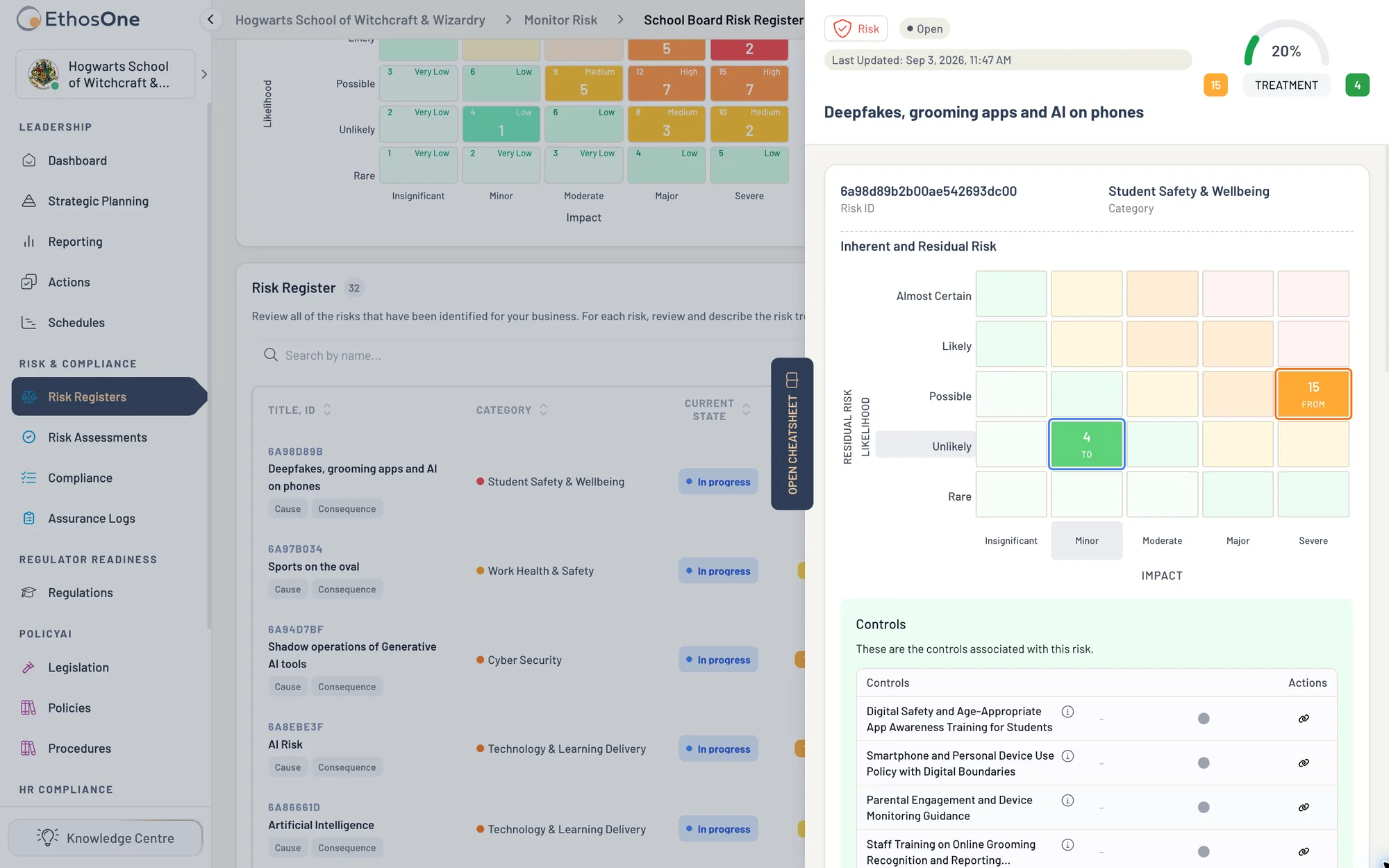Screen dimensions: 1389x868
Task: Select the Risk Registers menu item
Action: (109, 397)
